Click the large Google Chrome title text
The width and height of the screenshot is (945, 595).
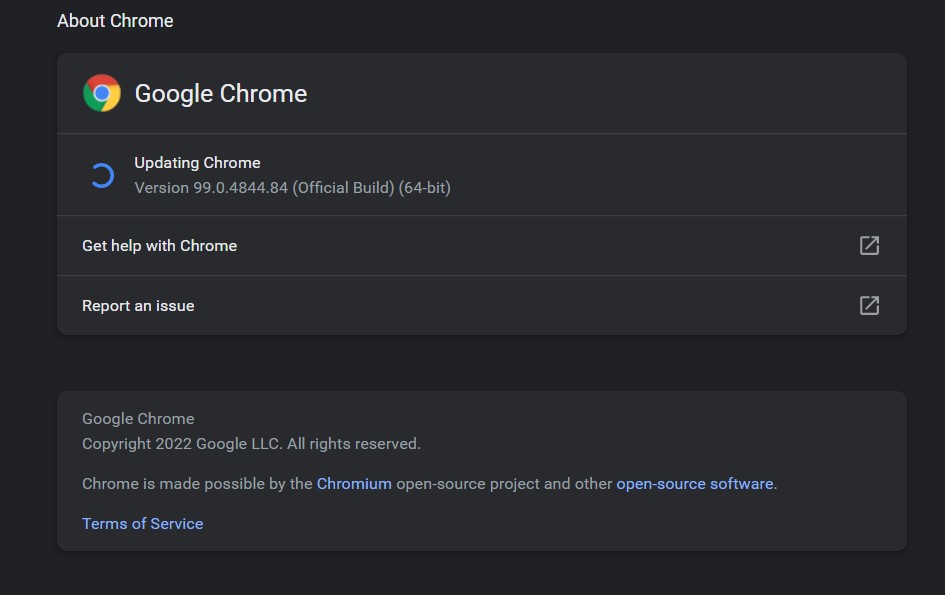pyautogui.click(x=220, y=94)
